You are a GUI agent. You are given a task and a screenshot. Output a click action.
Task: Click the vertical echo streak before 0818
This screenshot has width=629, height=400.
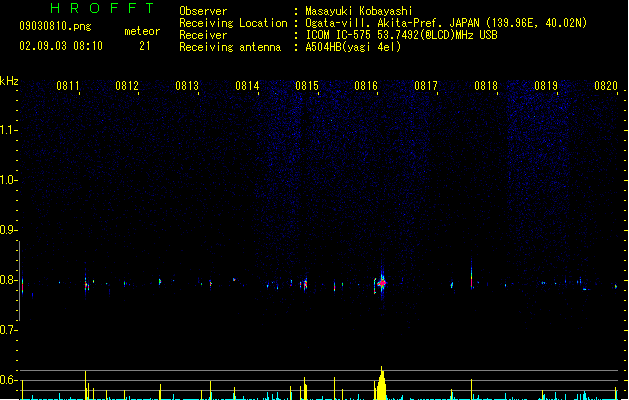(x=471, y=274)
